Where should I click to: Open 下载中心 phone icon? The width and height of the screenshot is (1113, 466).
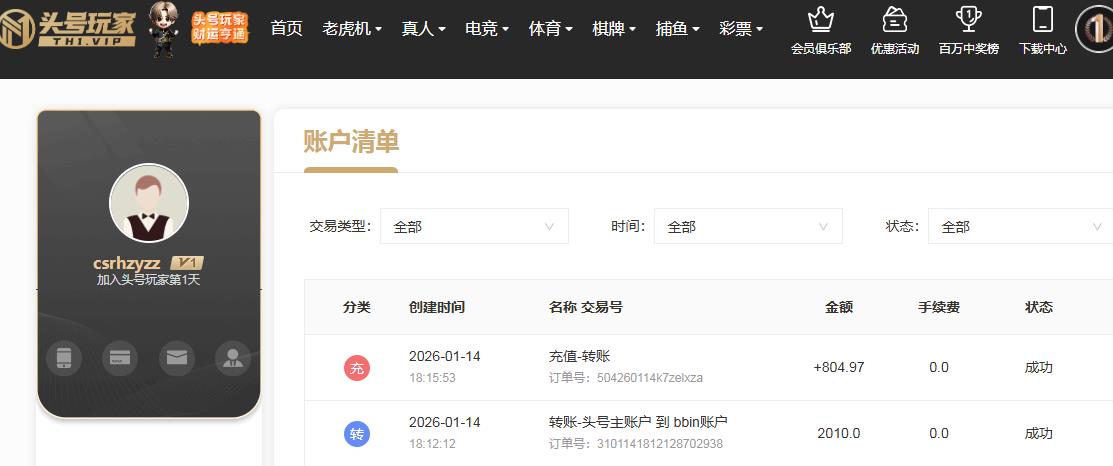pos(1042,19)
